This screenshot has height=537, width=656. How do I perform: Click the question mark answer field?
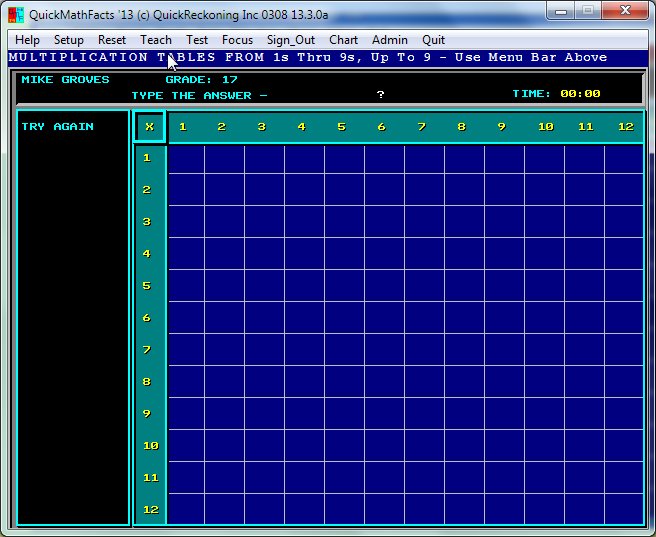click(380, 94)
